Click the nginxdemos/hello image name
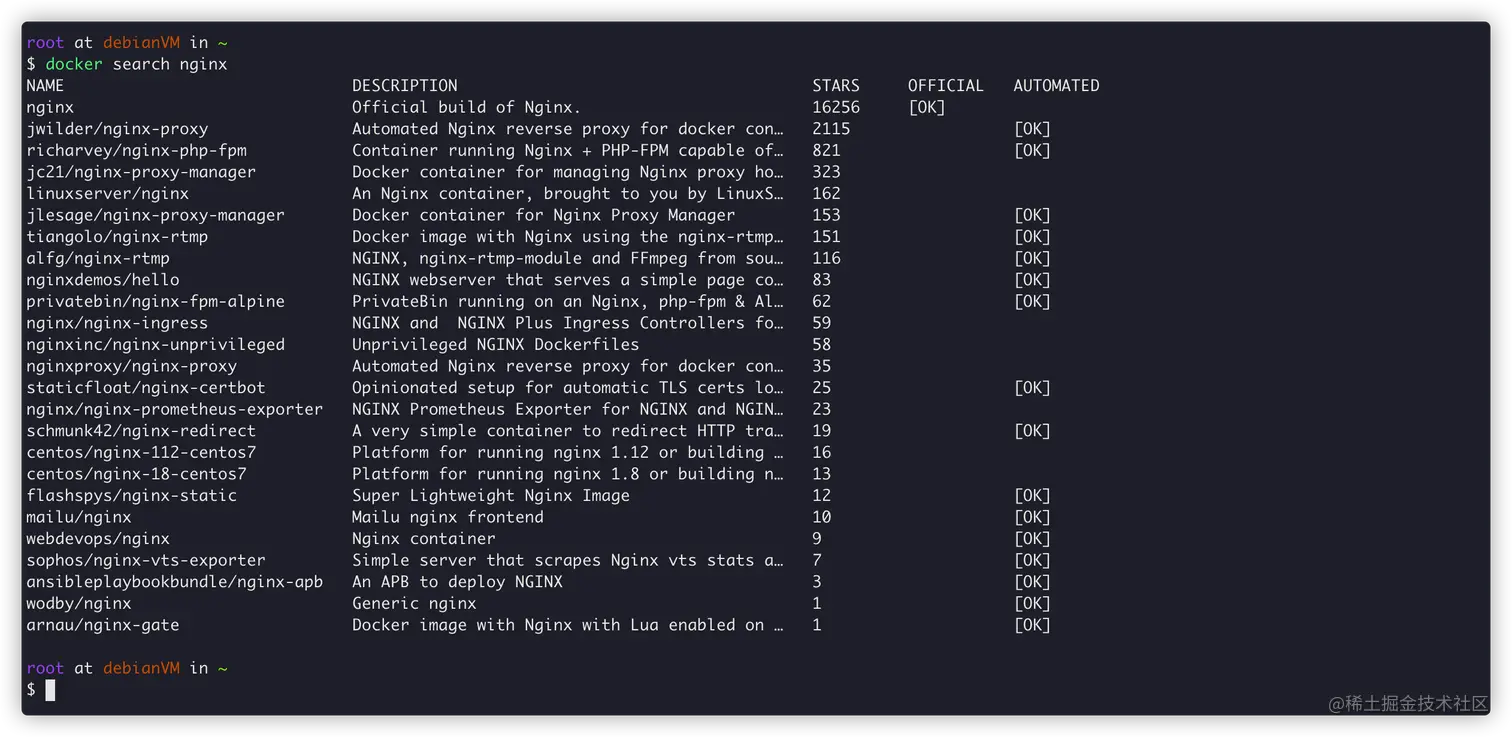 tap(103, 280)
